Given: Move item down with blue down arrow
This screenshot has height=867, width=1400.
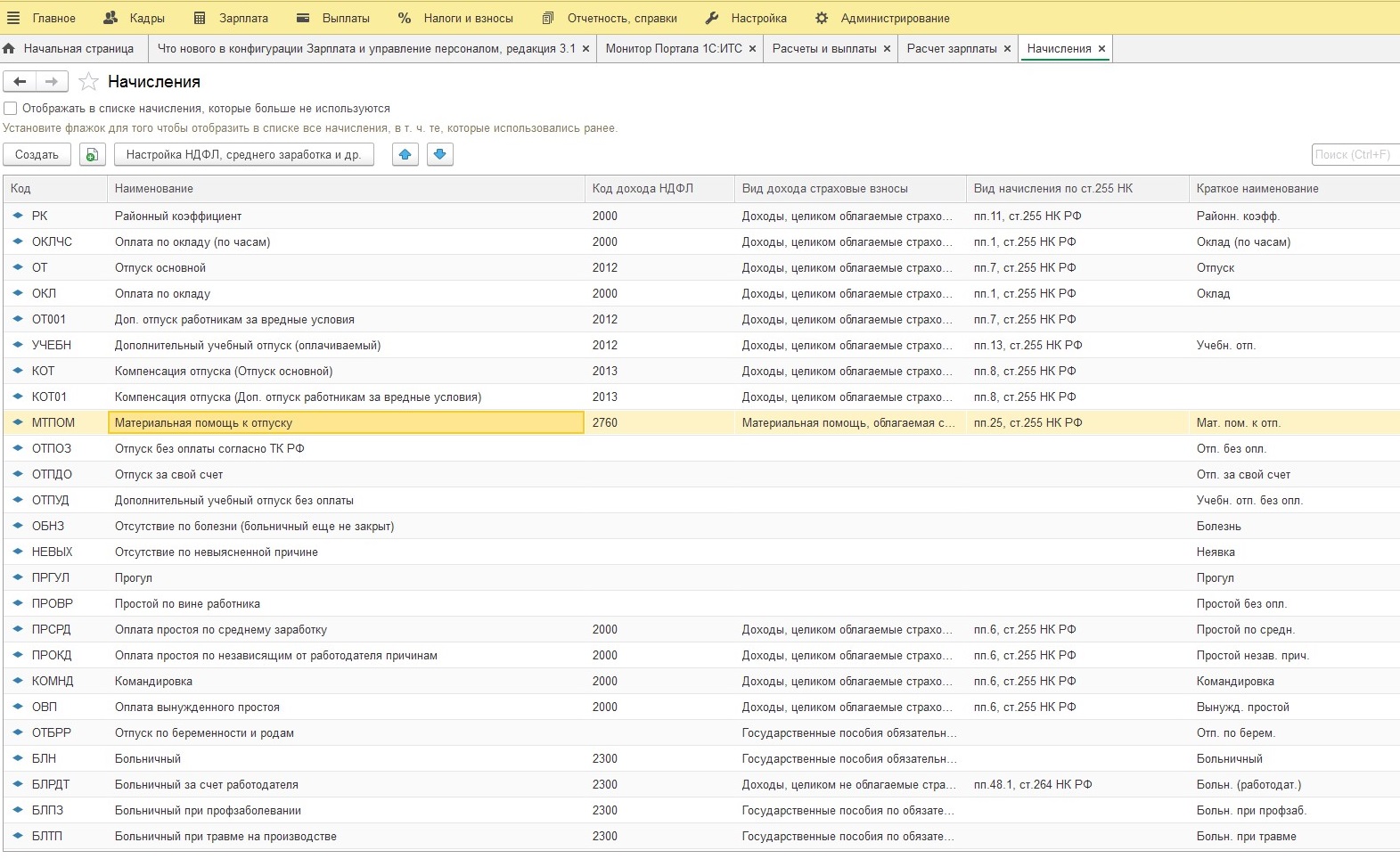Looking at the screenshot, I should pos(439,155).
